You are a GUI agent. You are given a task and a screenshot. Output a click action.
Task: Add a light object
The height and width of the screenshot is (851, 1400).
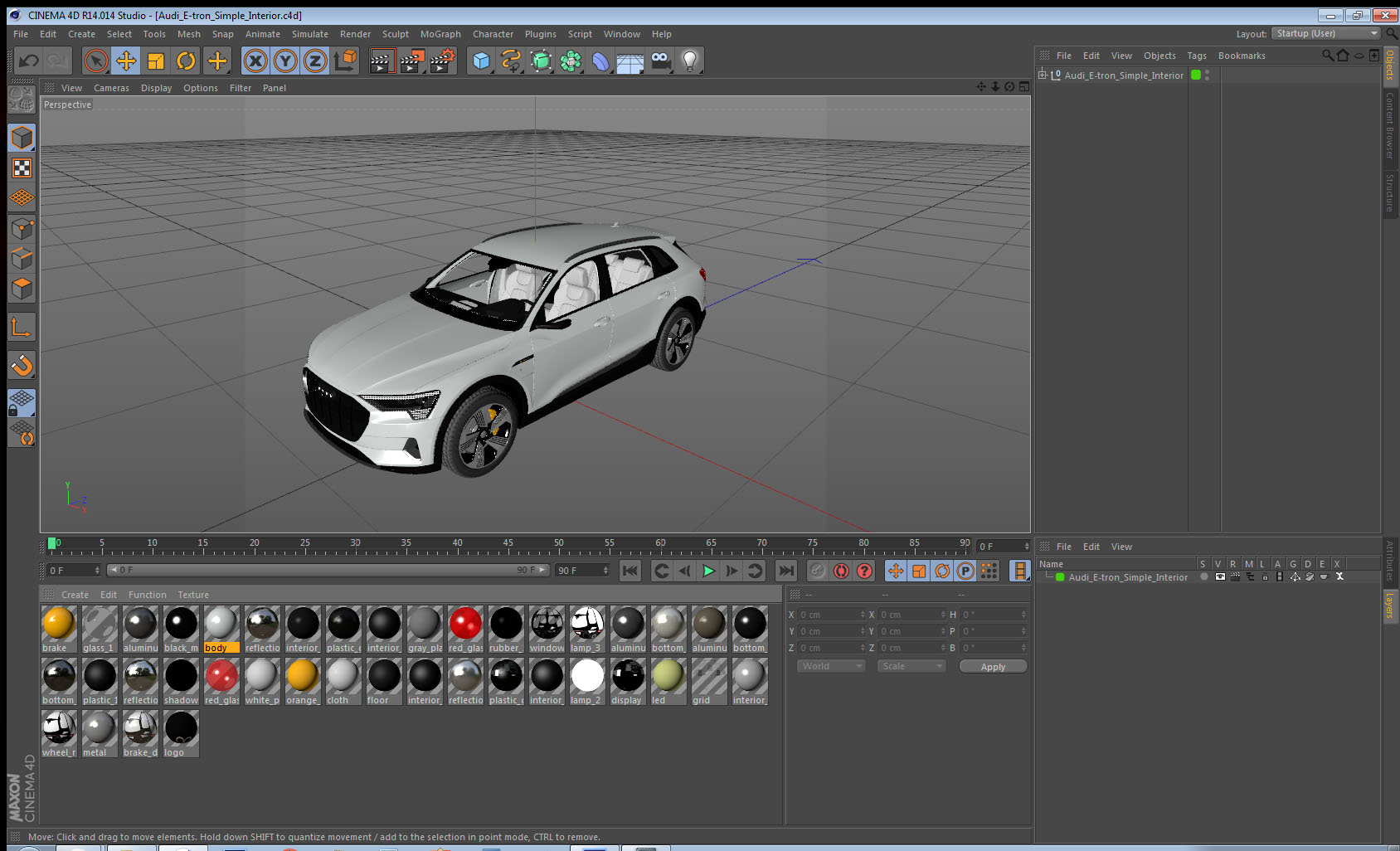tap(690, 61)
